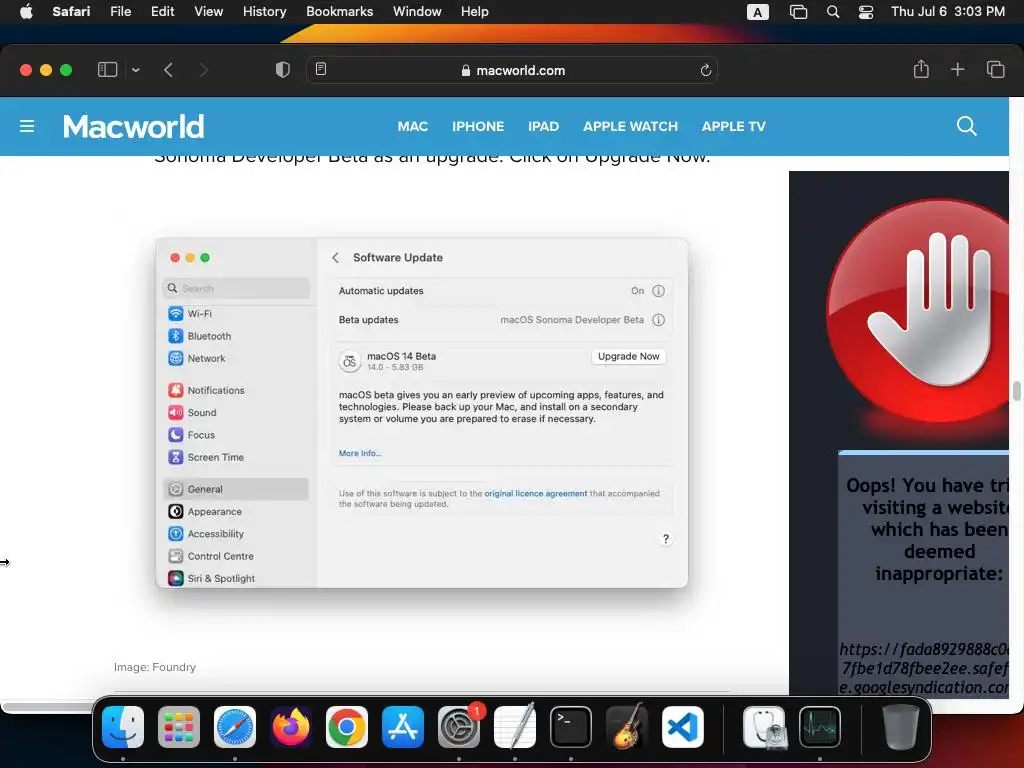
Task: Open System Settings from the Dock
Action: point(459,727)
